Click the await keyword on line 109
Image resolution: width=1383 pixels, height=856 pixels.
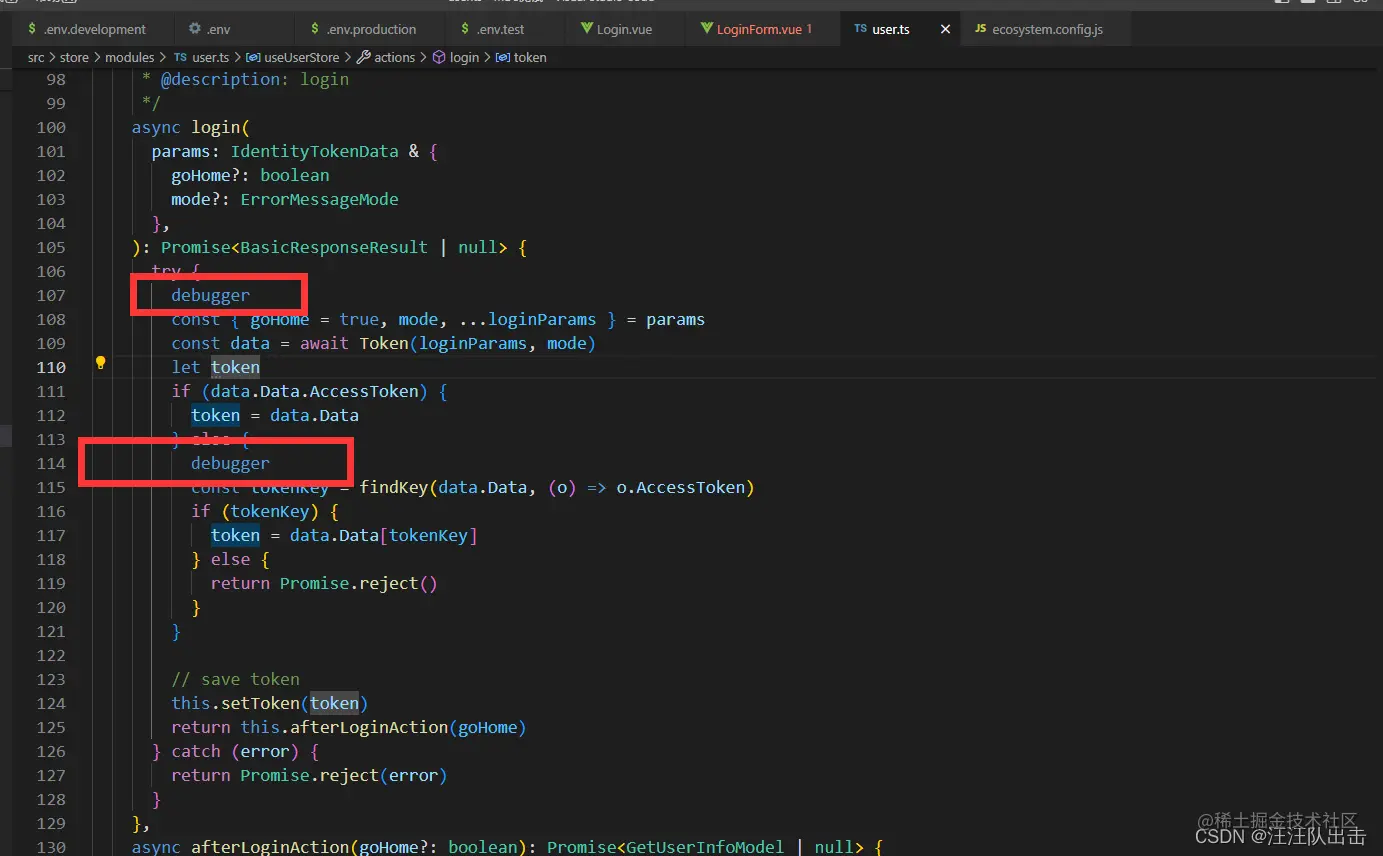point(325,343)
